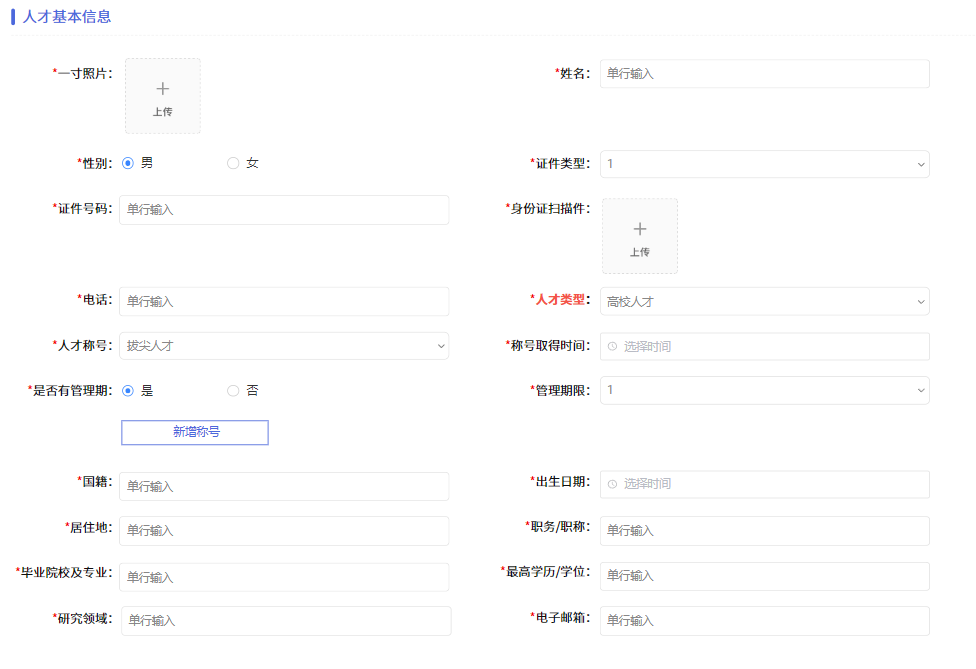This screenshot has height=669, width=976.
Task: Click the 电话 input box
Action: point(284,301)
